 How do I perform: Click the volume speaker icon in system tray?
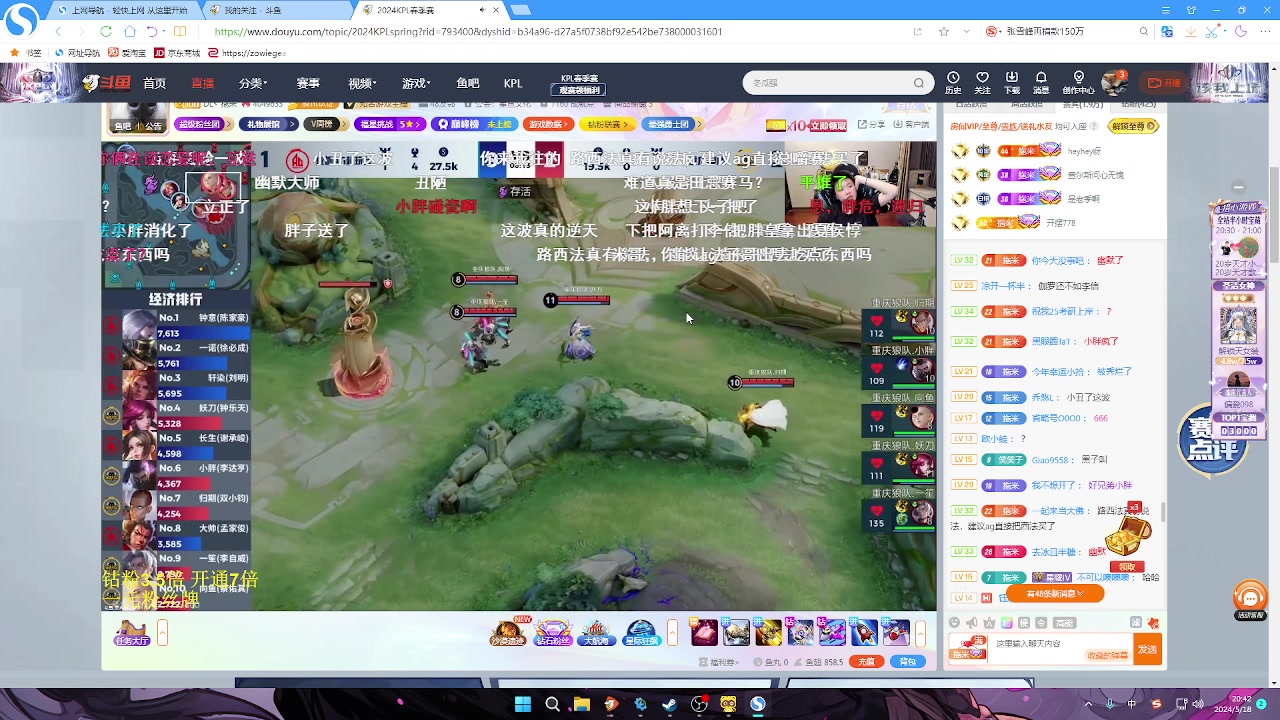1198,704
